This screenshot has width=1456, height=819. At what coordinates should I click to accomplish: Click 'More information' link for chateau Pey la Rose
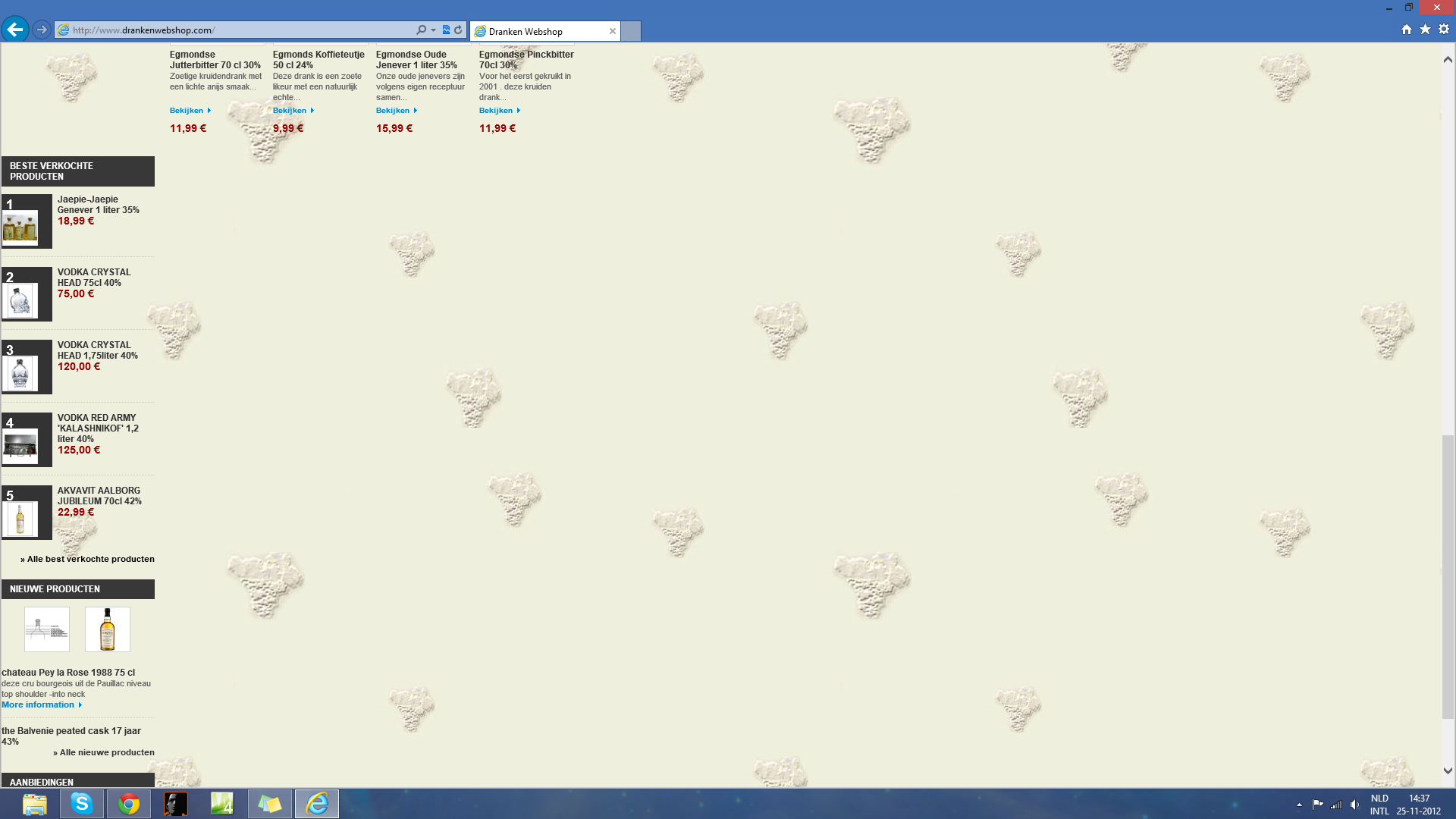pos(38,704)
